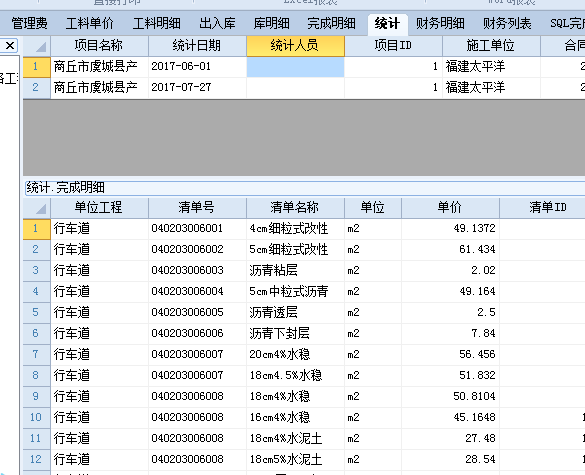Click the 清单名称 column header

tap(295, 208)
